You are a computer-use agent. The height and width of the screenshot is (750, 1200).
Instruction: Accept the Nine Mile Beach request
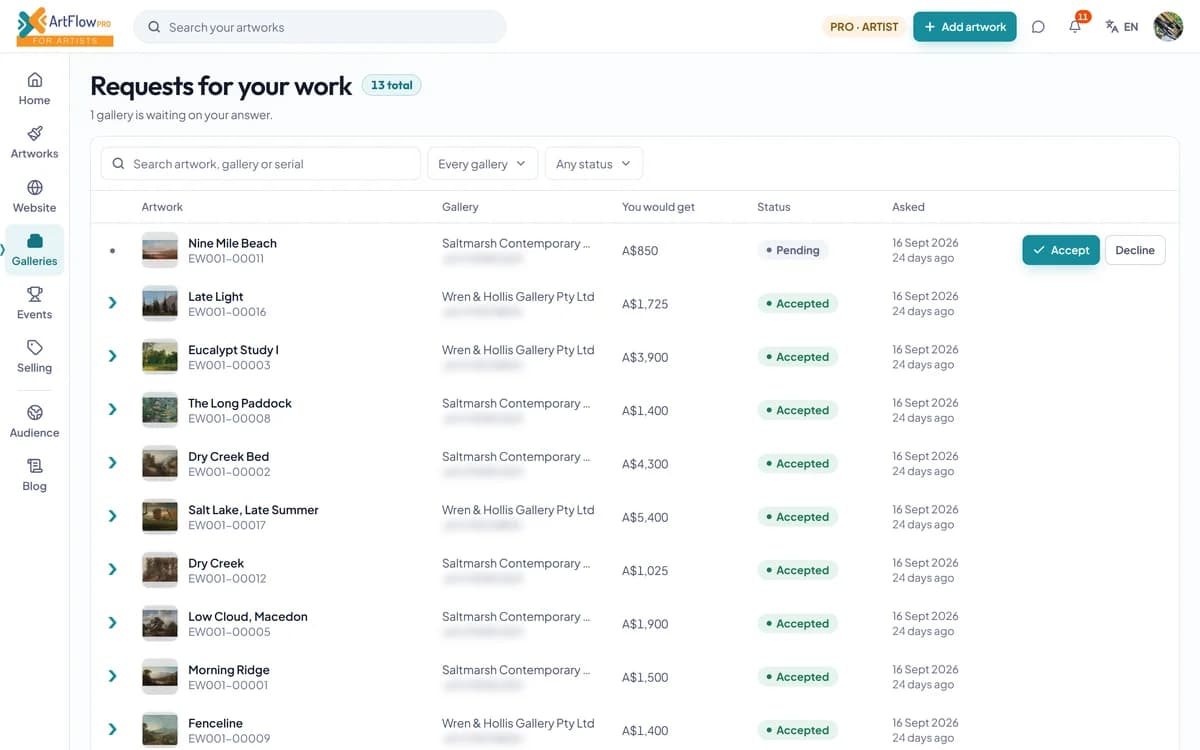click(1061, 250)
